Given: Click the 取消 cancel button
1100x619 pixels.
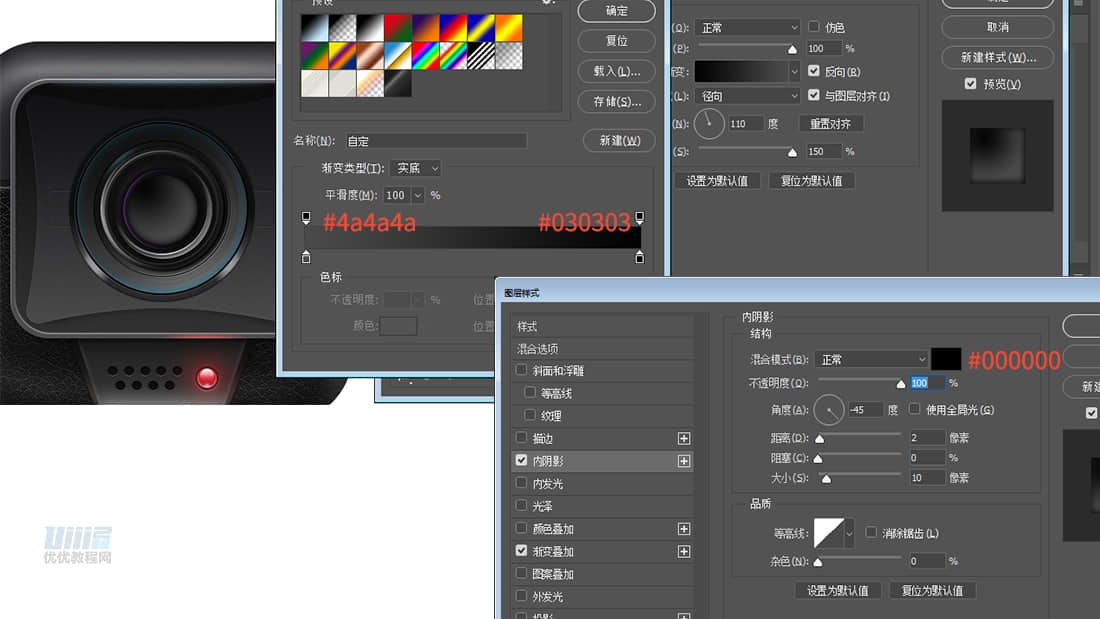Looking at the screenshot, I should coord(998,27).
